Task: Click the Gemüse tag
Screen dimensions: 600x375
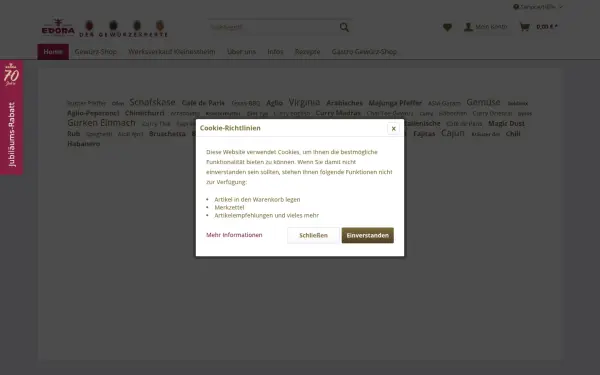Action: (x=483, y=102)
